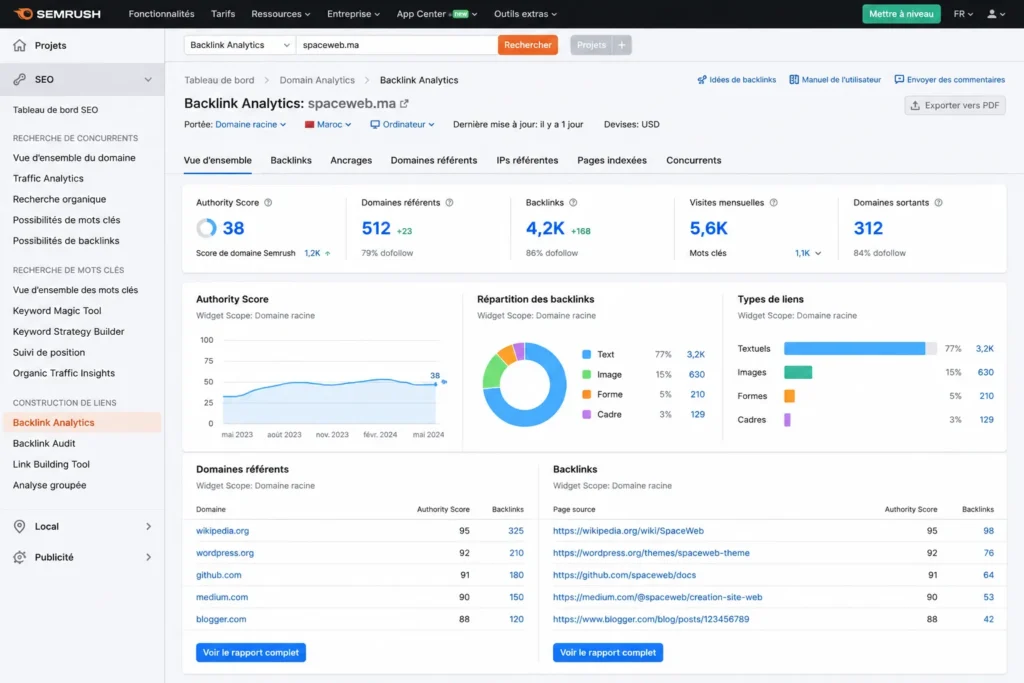Switch to the Domaines référents tab

[434, 161]
